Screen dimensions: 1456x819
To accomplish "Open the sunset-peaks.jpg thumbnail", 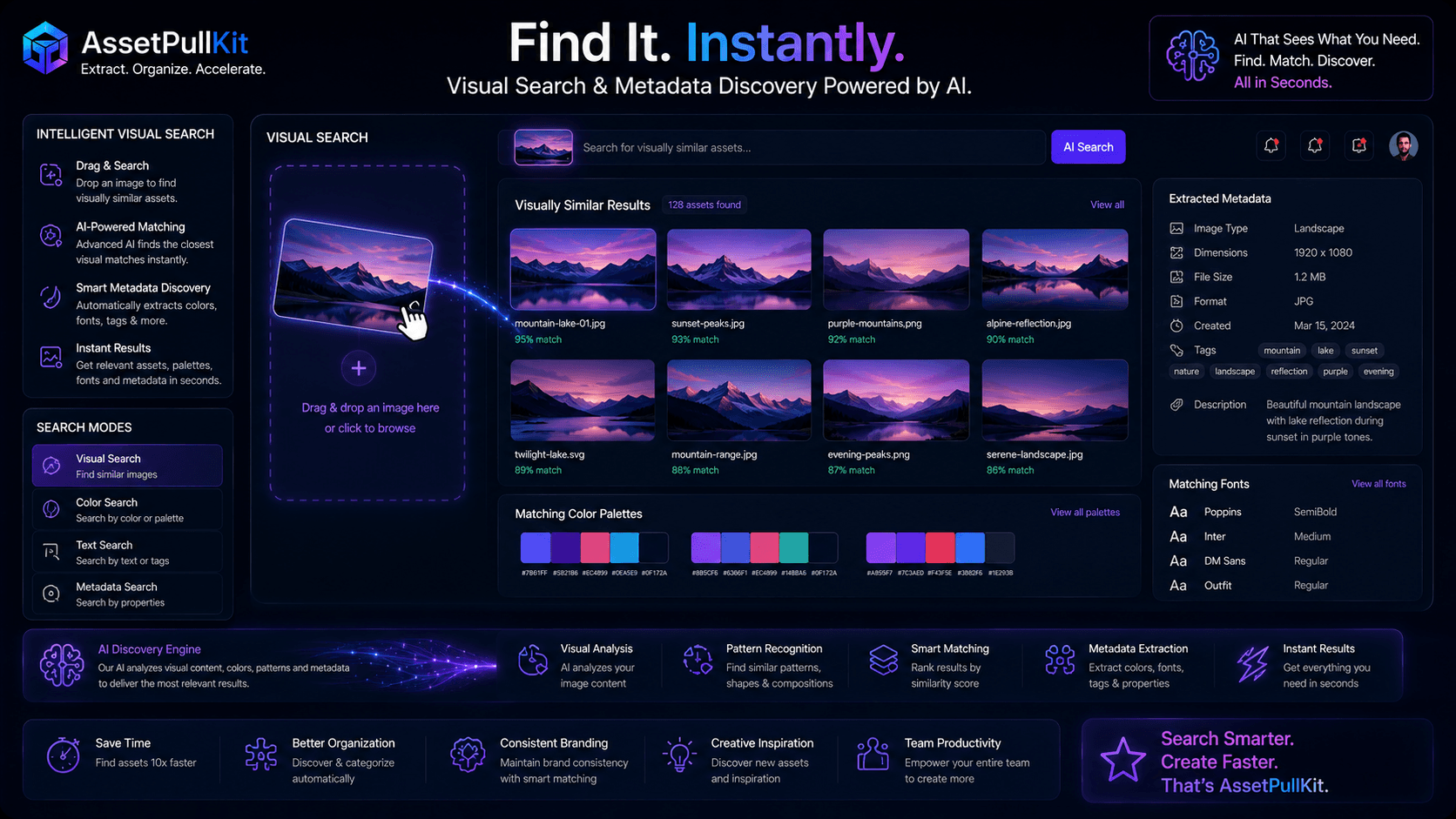I will pyautogui.click(x=738, y=269).
